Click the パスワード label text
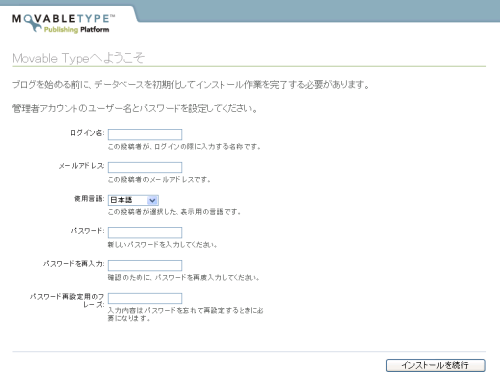This screenshot has width=500, height=389. tap(87, 231)
